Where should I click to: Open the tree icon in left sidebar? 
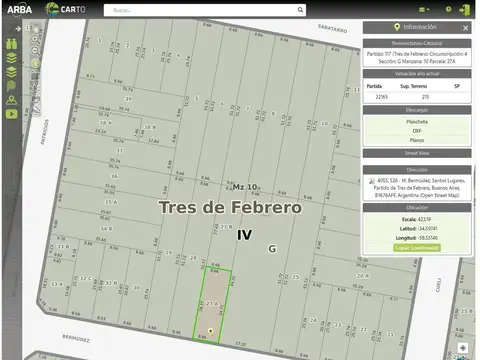pyautogui.click(x=11, y=86)
